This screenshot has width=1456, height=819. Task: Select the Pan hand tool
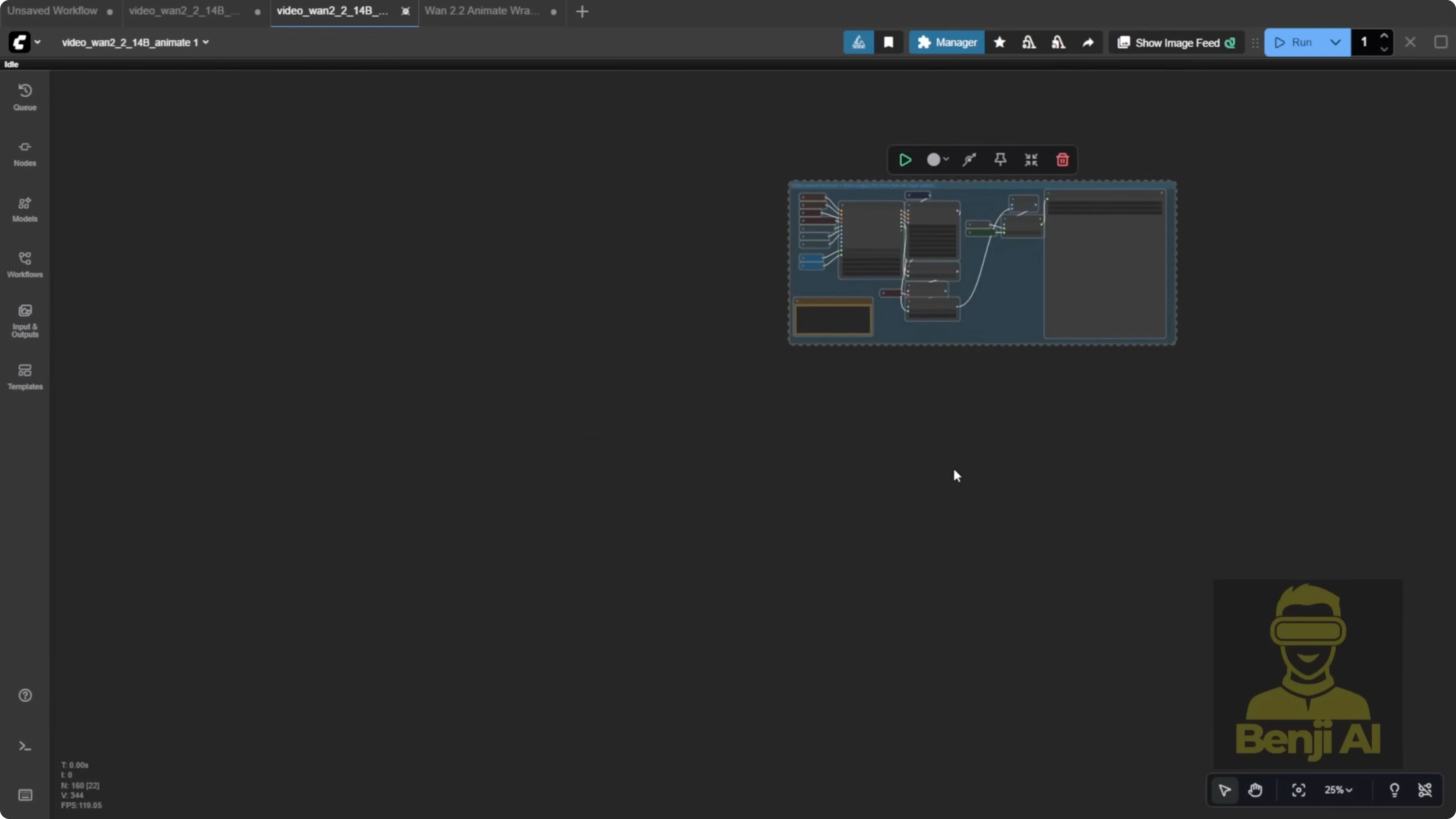(1256, 790)
